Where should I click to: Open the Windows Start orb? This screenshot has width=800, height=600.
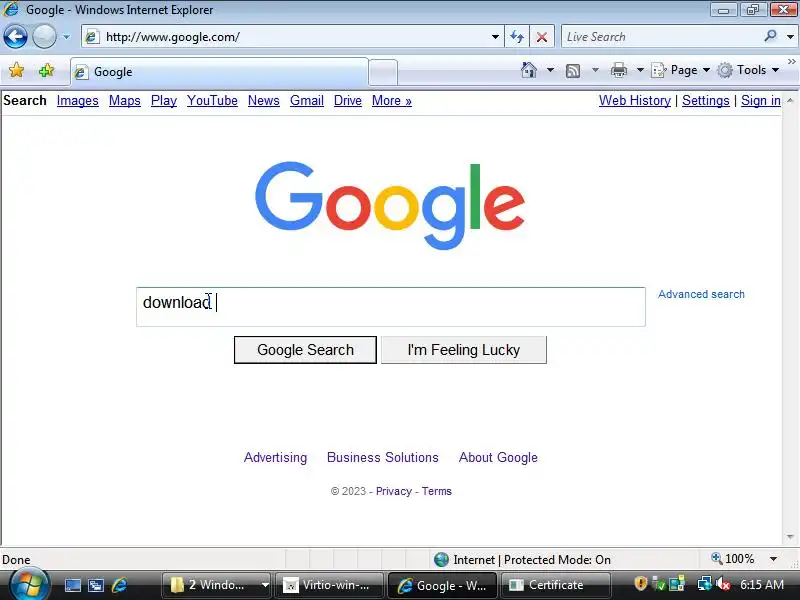tap(29, 585)
